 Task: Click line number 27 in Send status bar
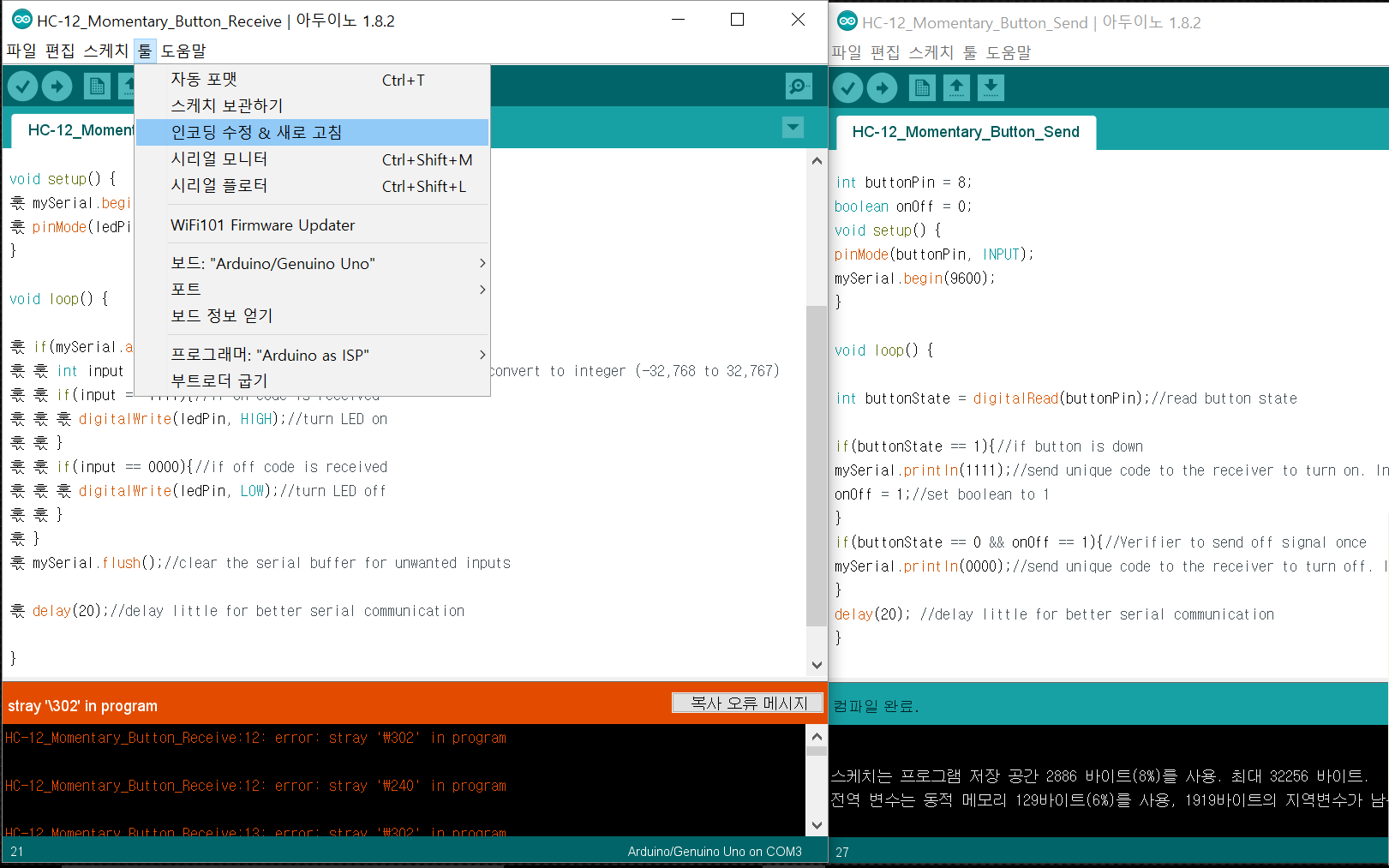842,853
